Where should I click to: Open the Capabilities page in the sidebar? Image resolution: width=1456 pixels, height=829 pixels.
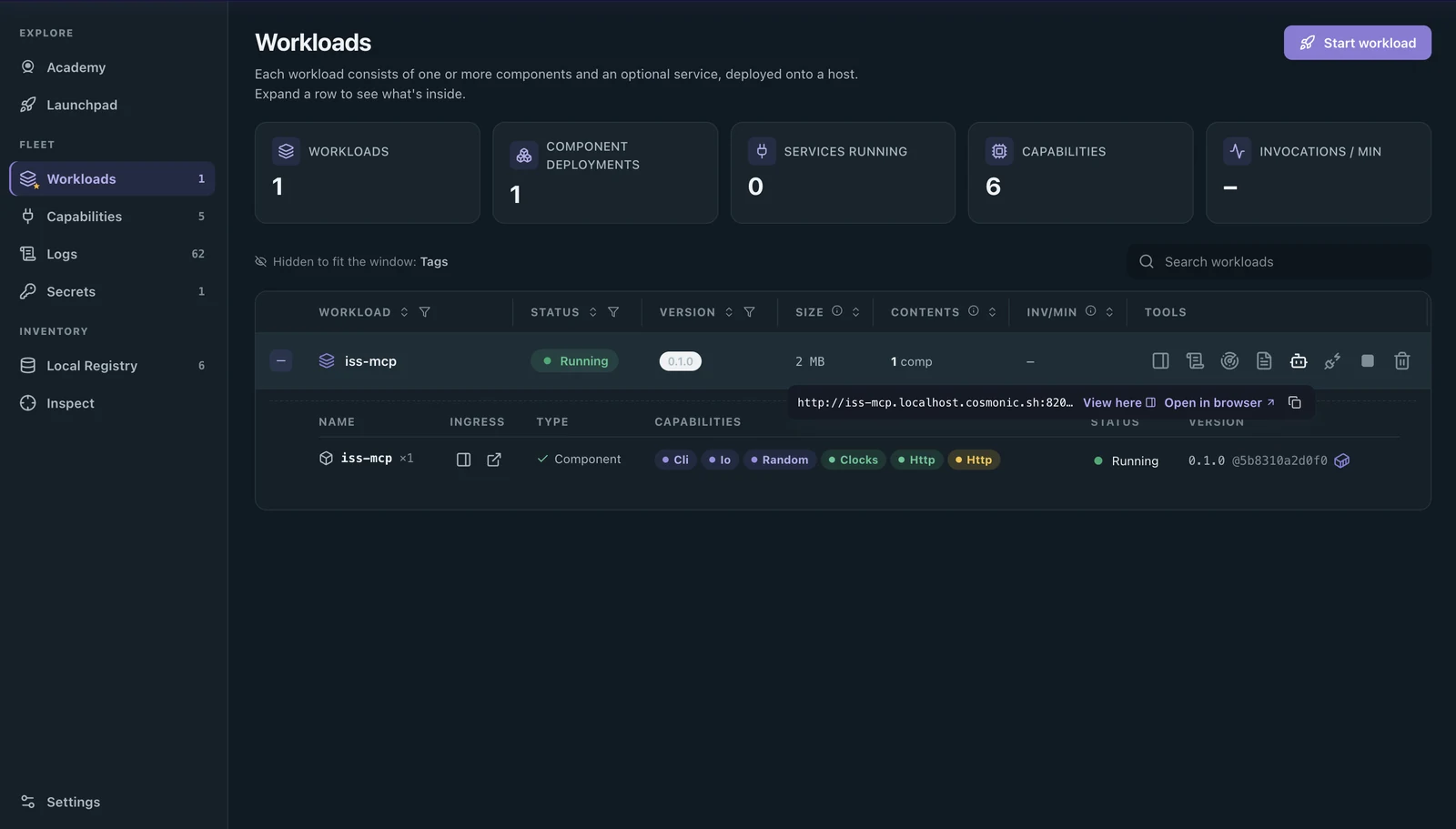112,217
